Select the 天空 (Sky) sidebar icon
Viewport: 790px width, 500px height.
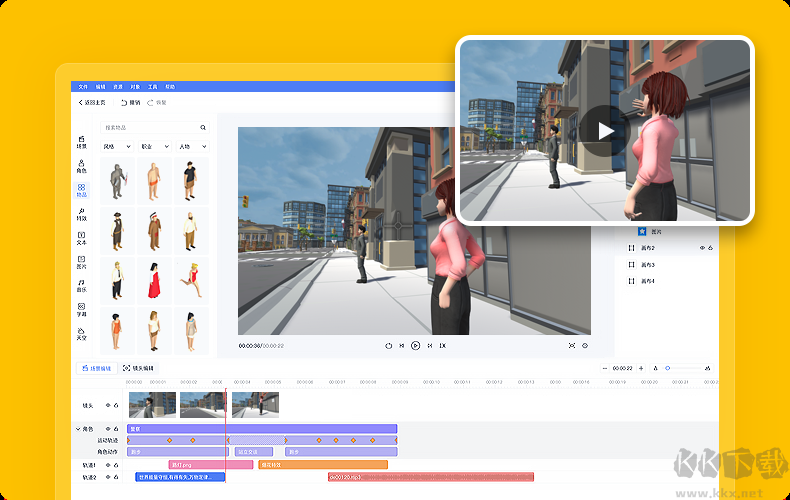pos(82,333)
